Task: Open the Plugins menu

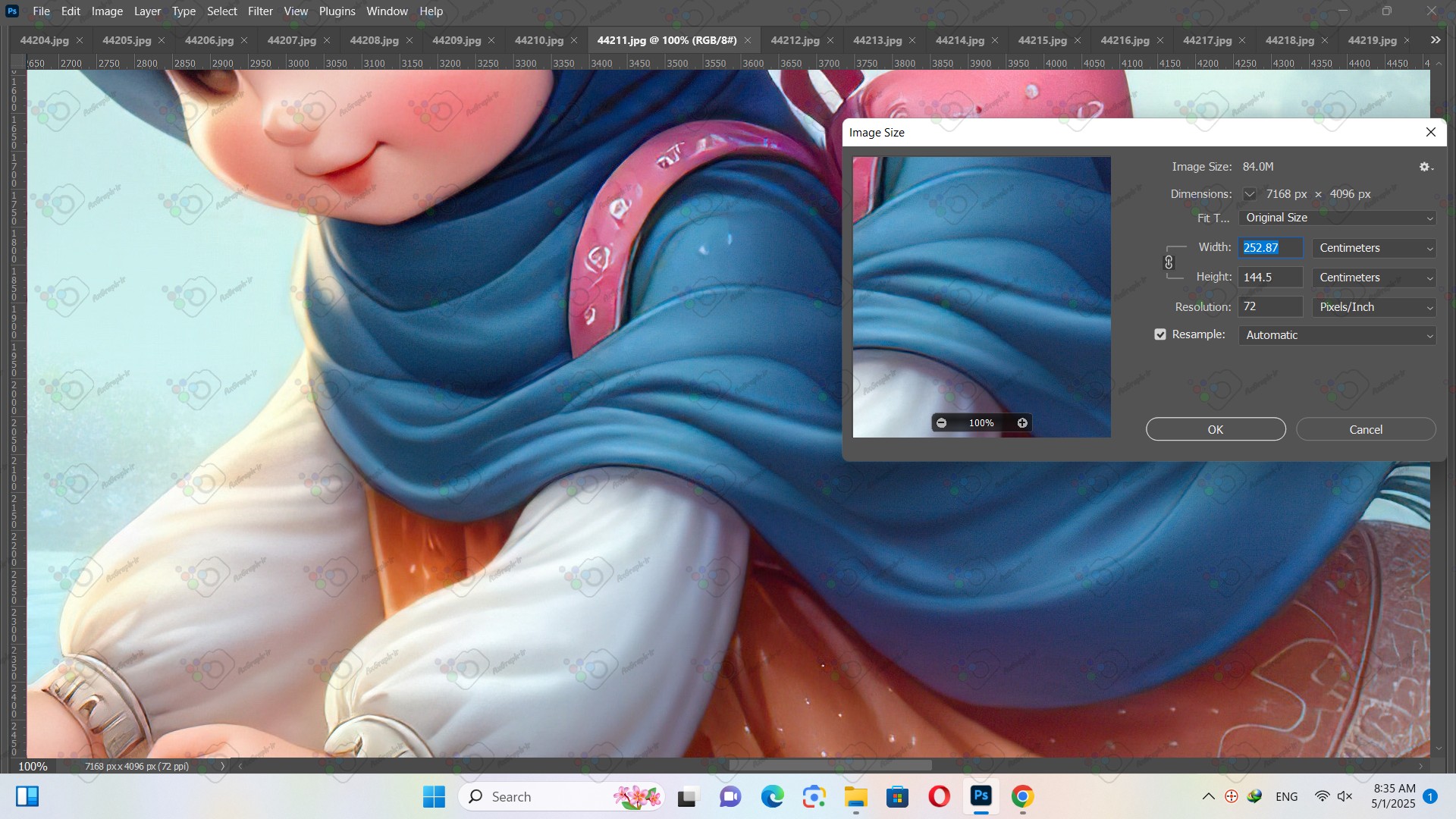Action: pyautogui.click(x=337, y=11)
